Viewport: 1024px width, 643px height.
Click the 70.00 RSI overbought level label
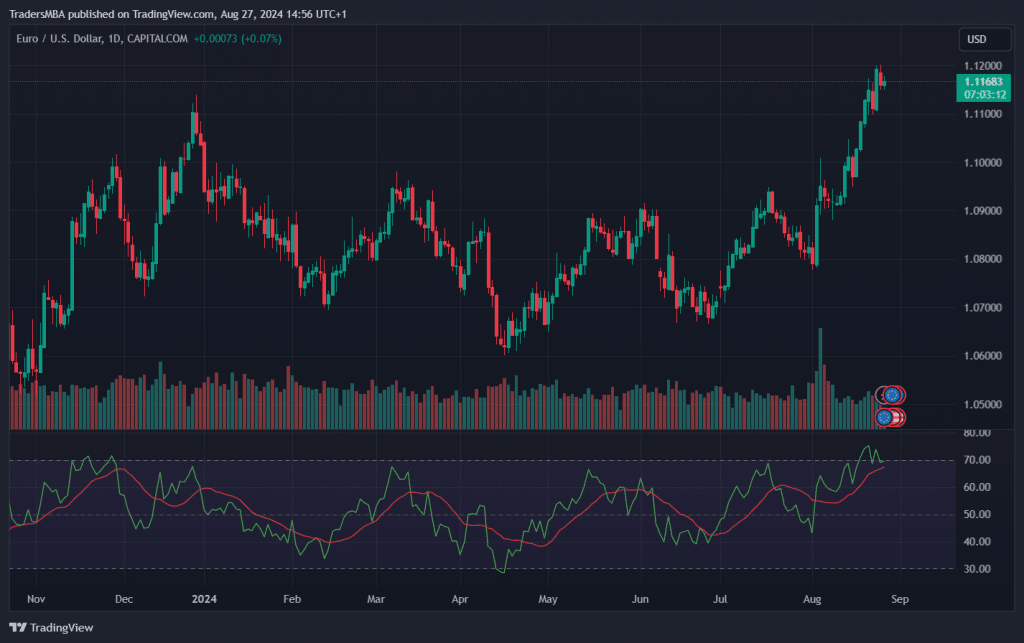(977, 460)
